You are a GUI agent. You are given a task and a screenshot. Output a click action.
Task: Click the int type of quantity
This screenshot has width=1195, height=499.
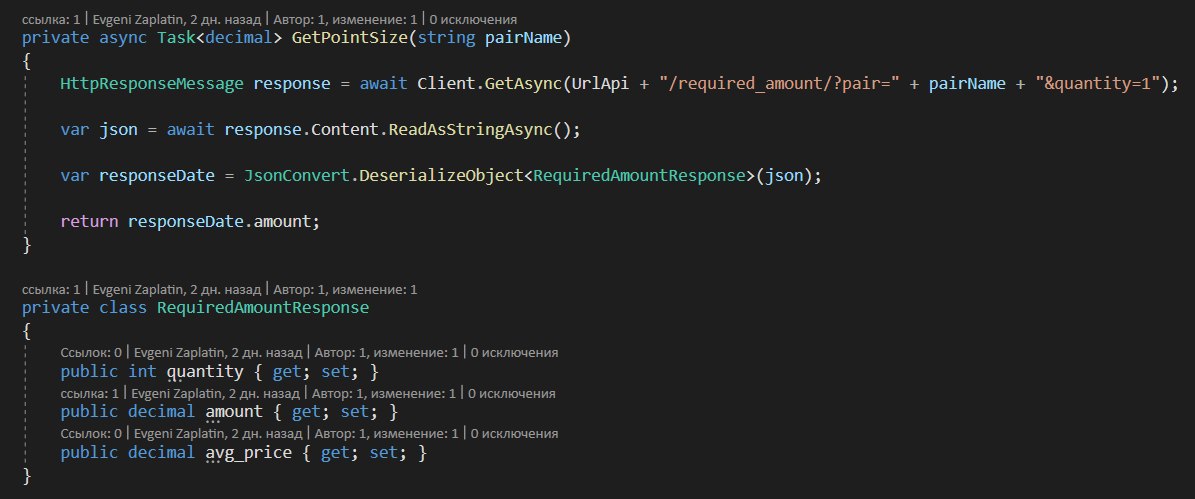click(x=143, y=372)
